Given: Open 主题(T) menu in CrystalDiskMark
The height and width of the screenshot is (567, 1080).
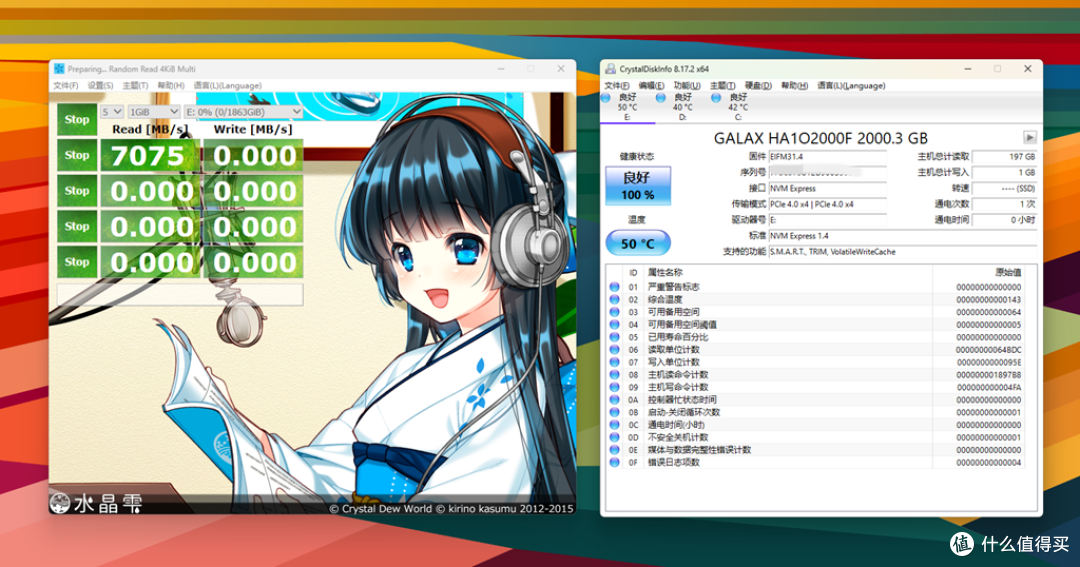Looking at the screenshot, I should (x=135, y=85).
